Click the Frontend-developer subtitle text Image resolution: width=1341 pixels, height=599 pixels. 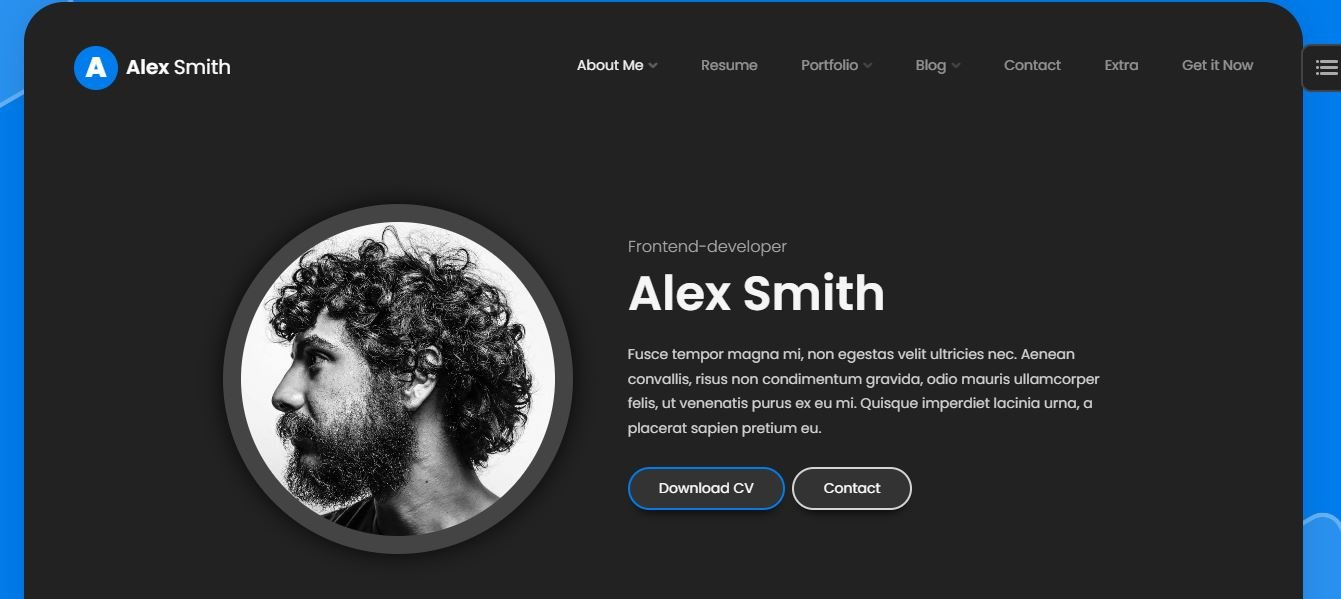click(707, 246)
